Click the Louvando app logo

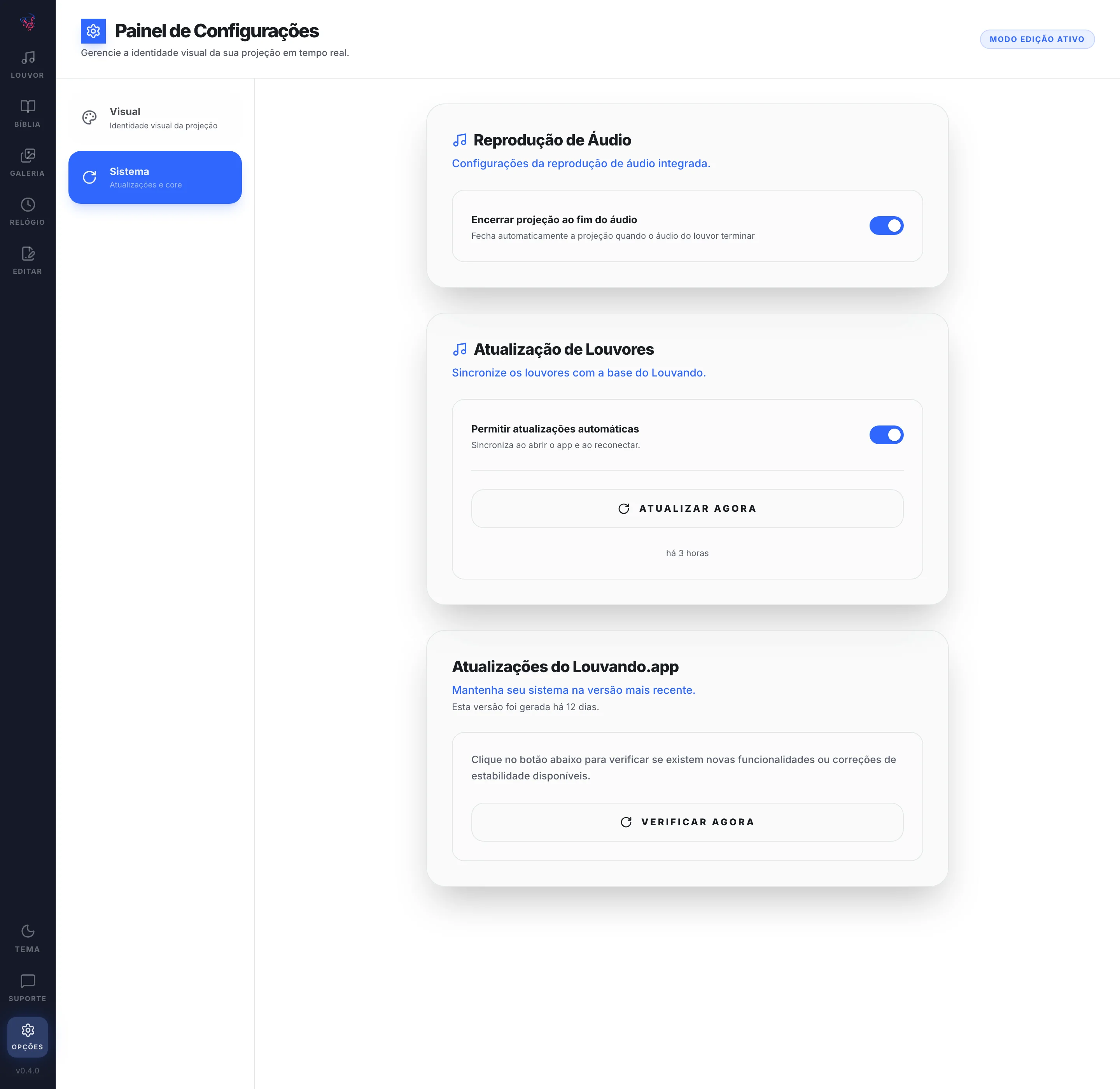[28, 22]
